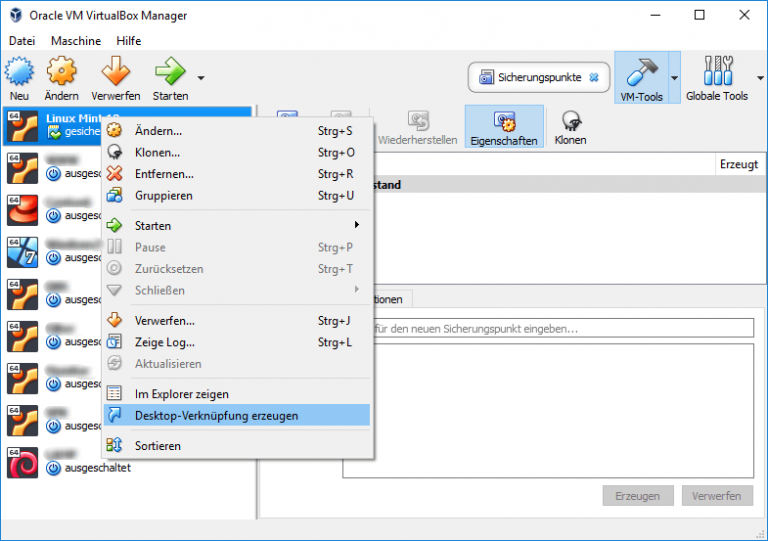The image size is (768, 541).
Task: Click the Klonen sheep icon in snapshot toolbar
Action: tap(571, 120)
